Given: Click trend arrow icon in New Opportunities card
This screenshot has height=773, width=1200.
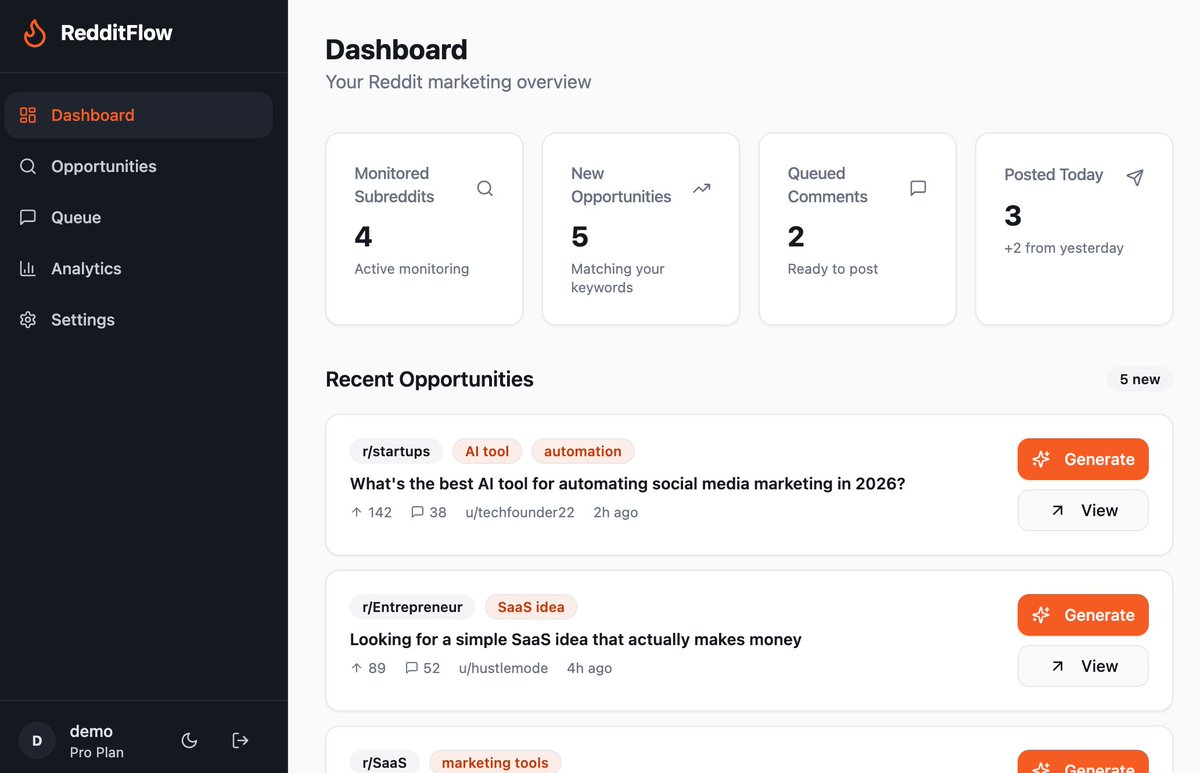Looking at the screenshot, I should (702, 188).
